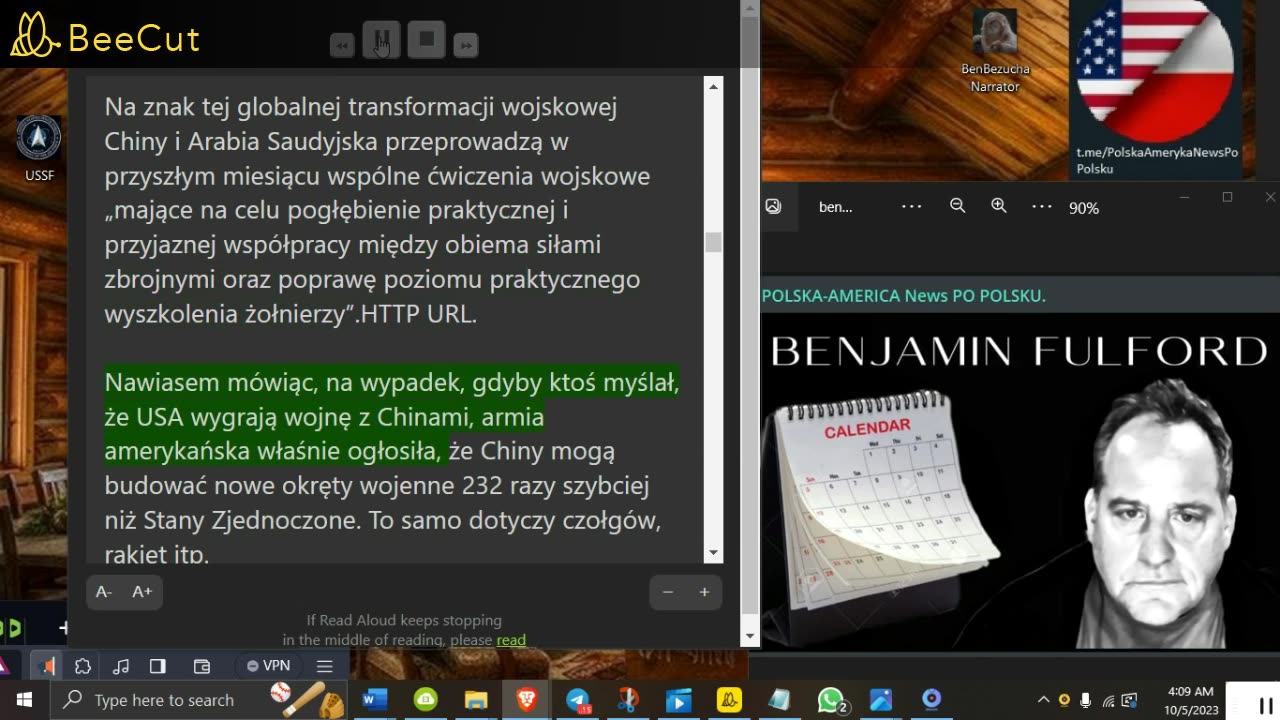
Task: Click the plus button in the Read Aloud panel
Action: point(704,592)
